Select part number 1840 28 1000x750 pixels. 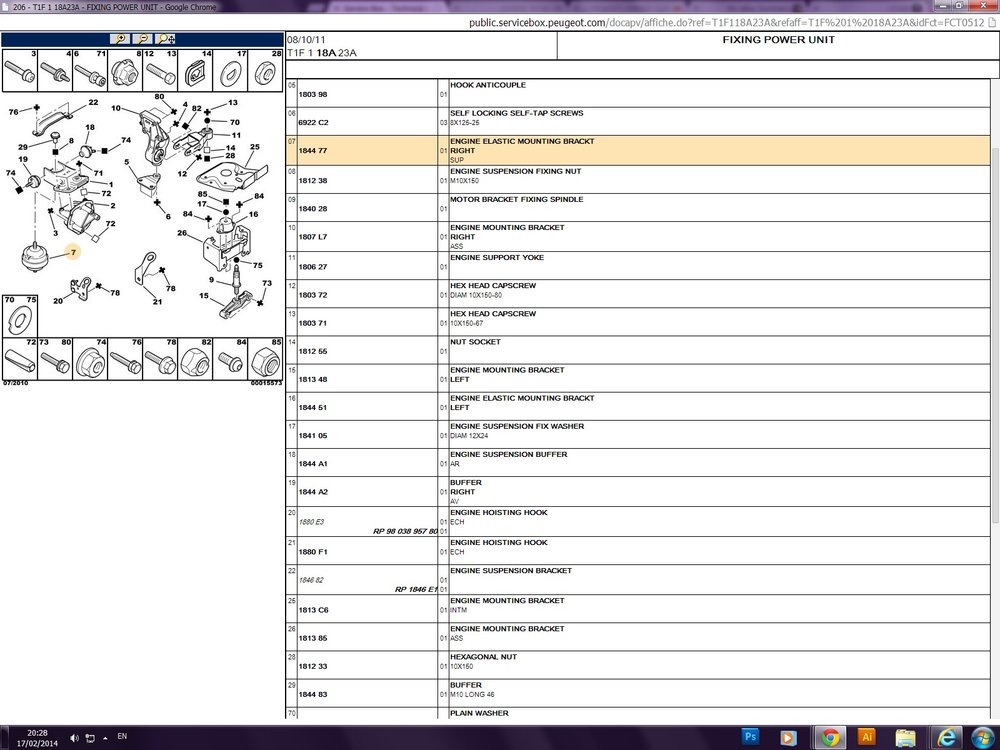pyautogui.click(x=312, y=209)
